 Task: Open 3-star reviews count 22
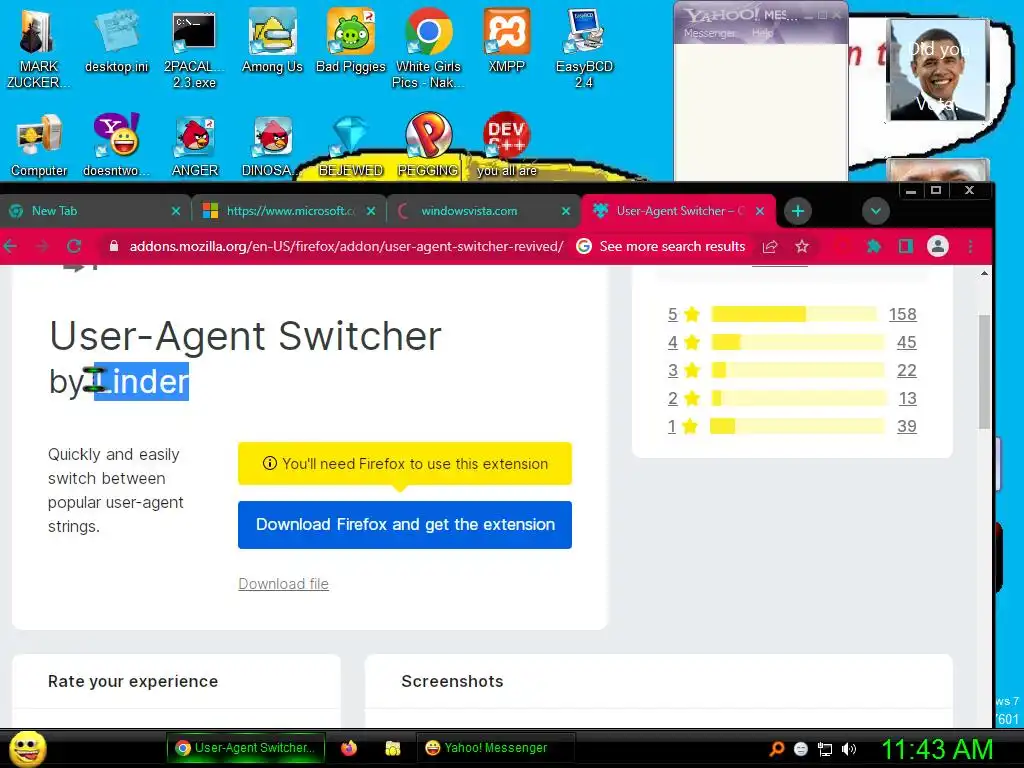(906, 370)
